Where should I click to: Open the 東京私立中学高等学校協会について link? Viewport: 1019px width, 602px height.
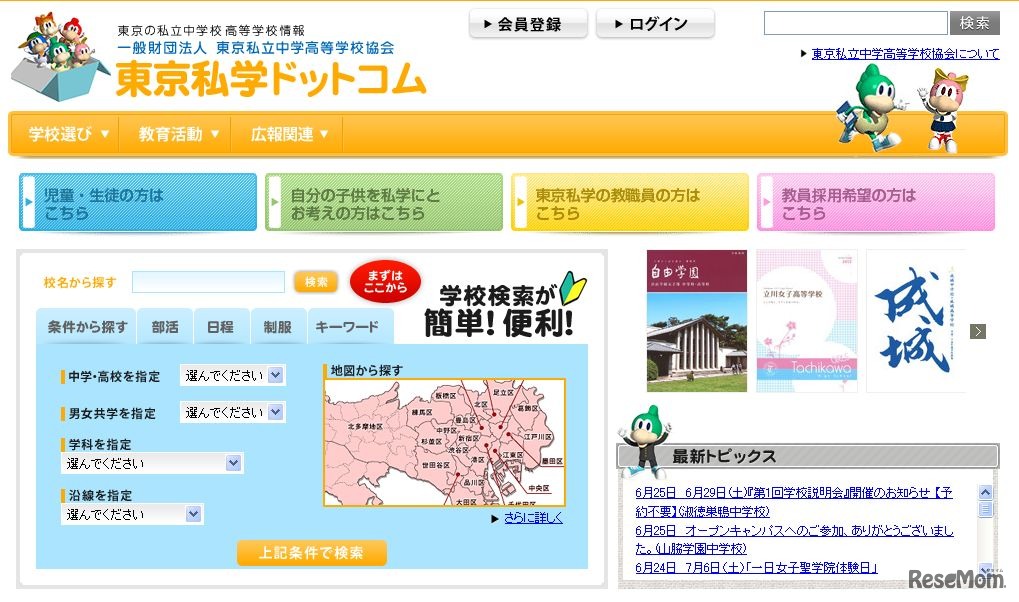pos(899,53)
